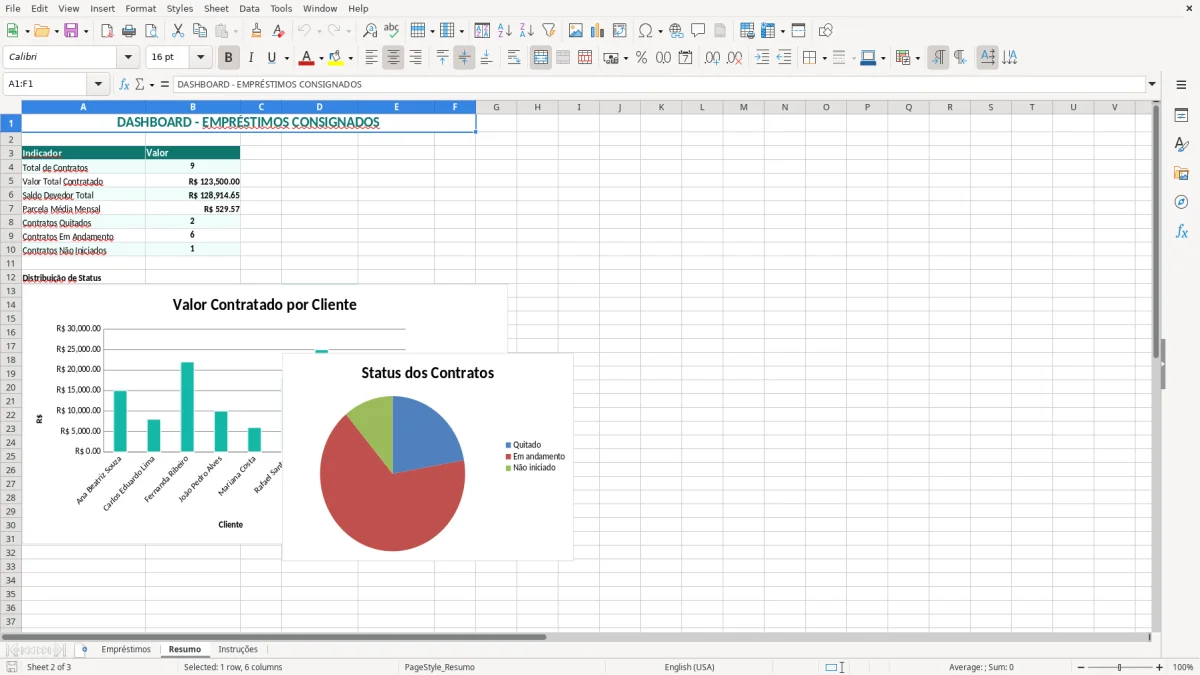
Task: Click Delete Decimal Place icon
Action: tap(735, 58)
